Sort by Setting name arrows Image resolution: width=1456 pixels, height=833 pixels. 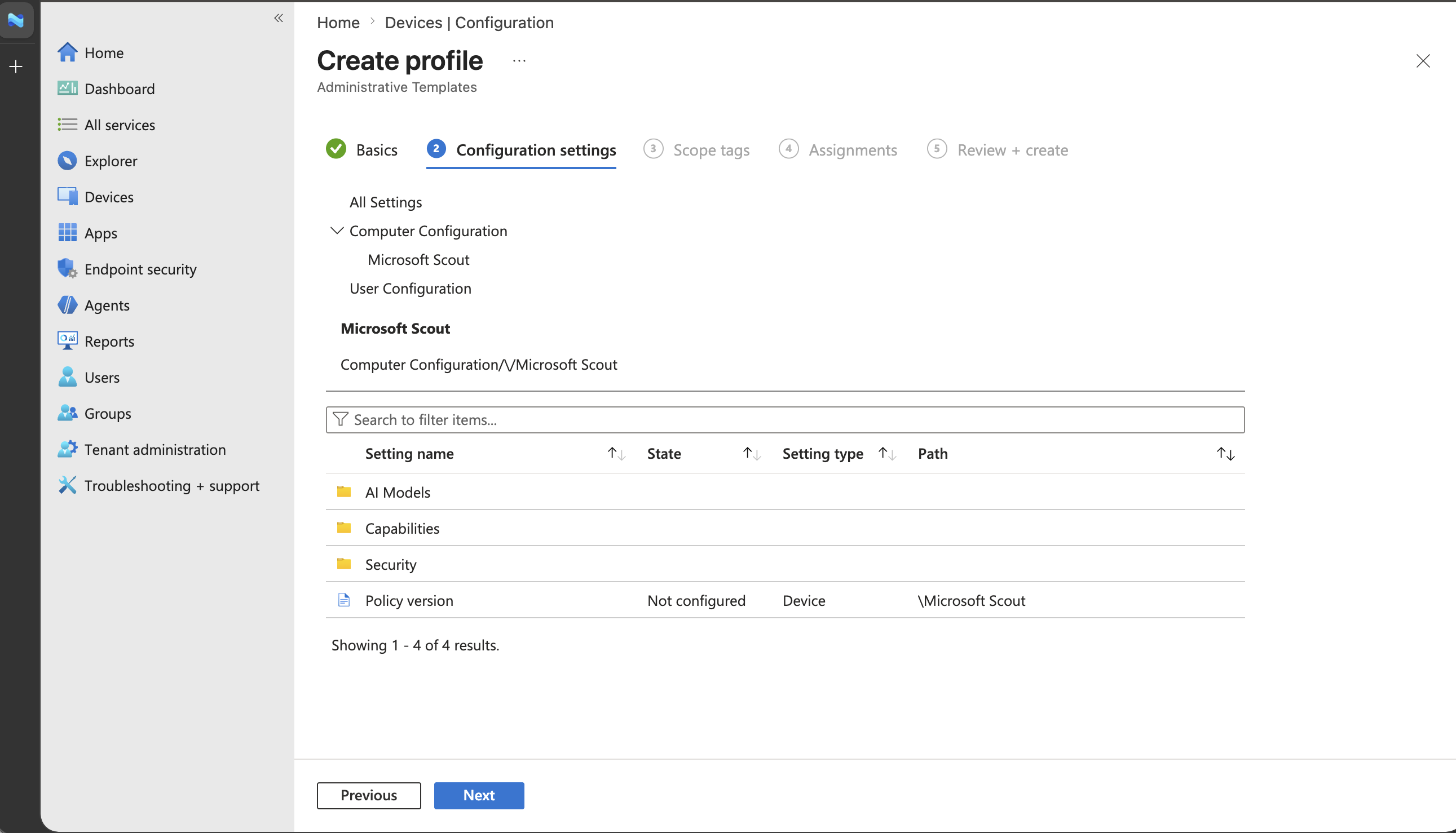pos(616,454)
